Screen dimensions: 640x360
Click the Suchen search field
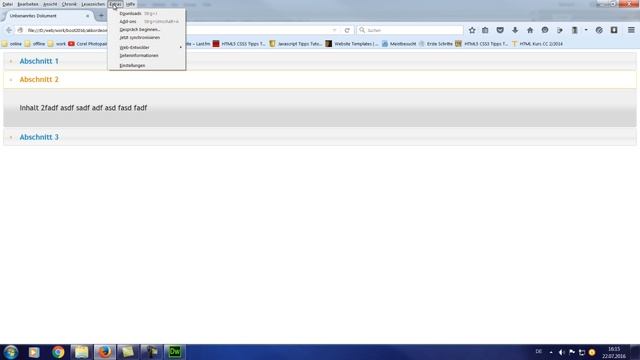coord(410,30)
